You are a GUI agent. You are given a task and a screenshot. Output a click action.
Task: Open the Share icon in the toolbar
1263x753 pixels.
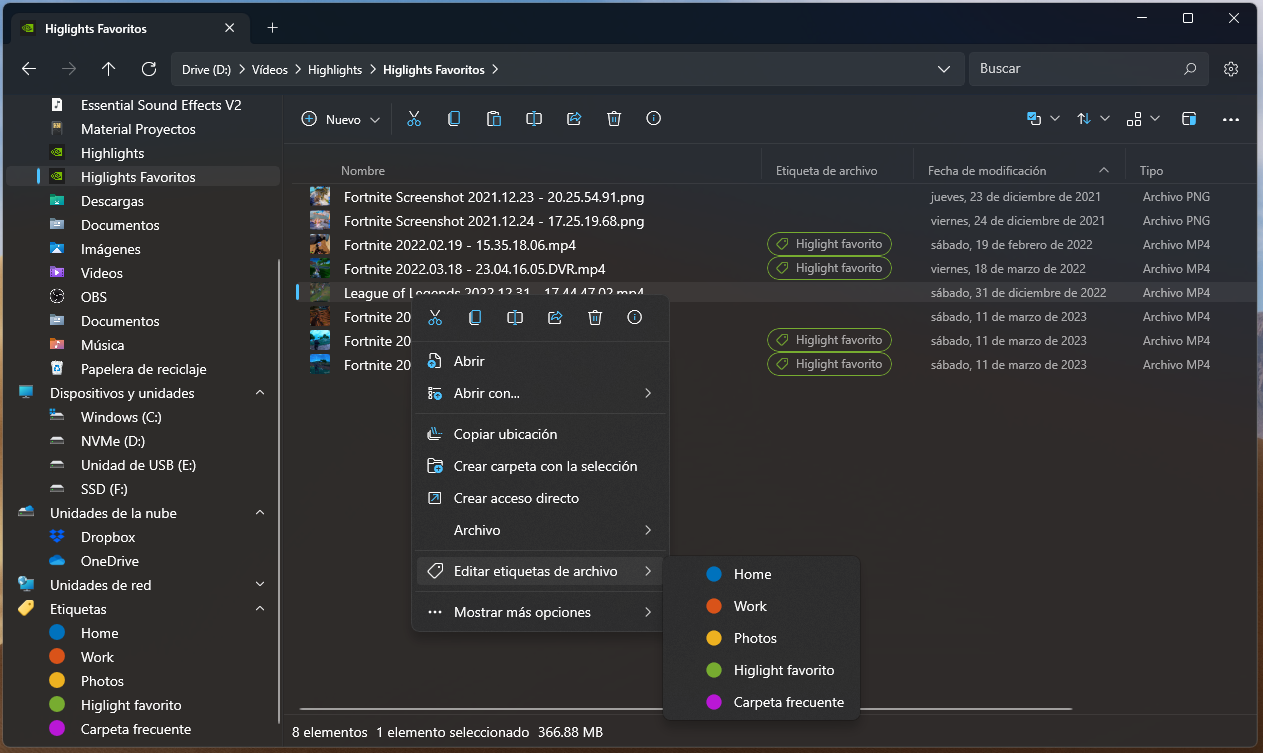pyautogui.click(x=574, y=118)
